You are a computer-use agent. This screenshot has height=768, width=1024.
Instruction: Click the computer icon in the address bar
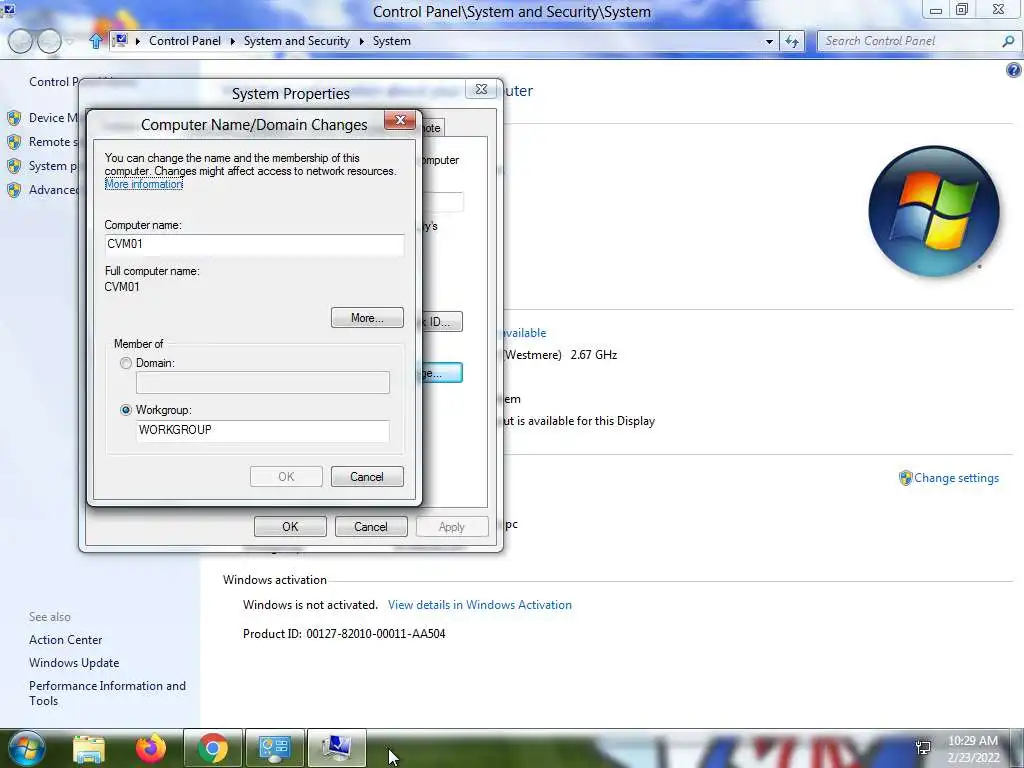point(120,40)
